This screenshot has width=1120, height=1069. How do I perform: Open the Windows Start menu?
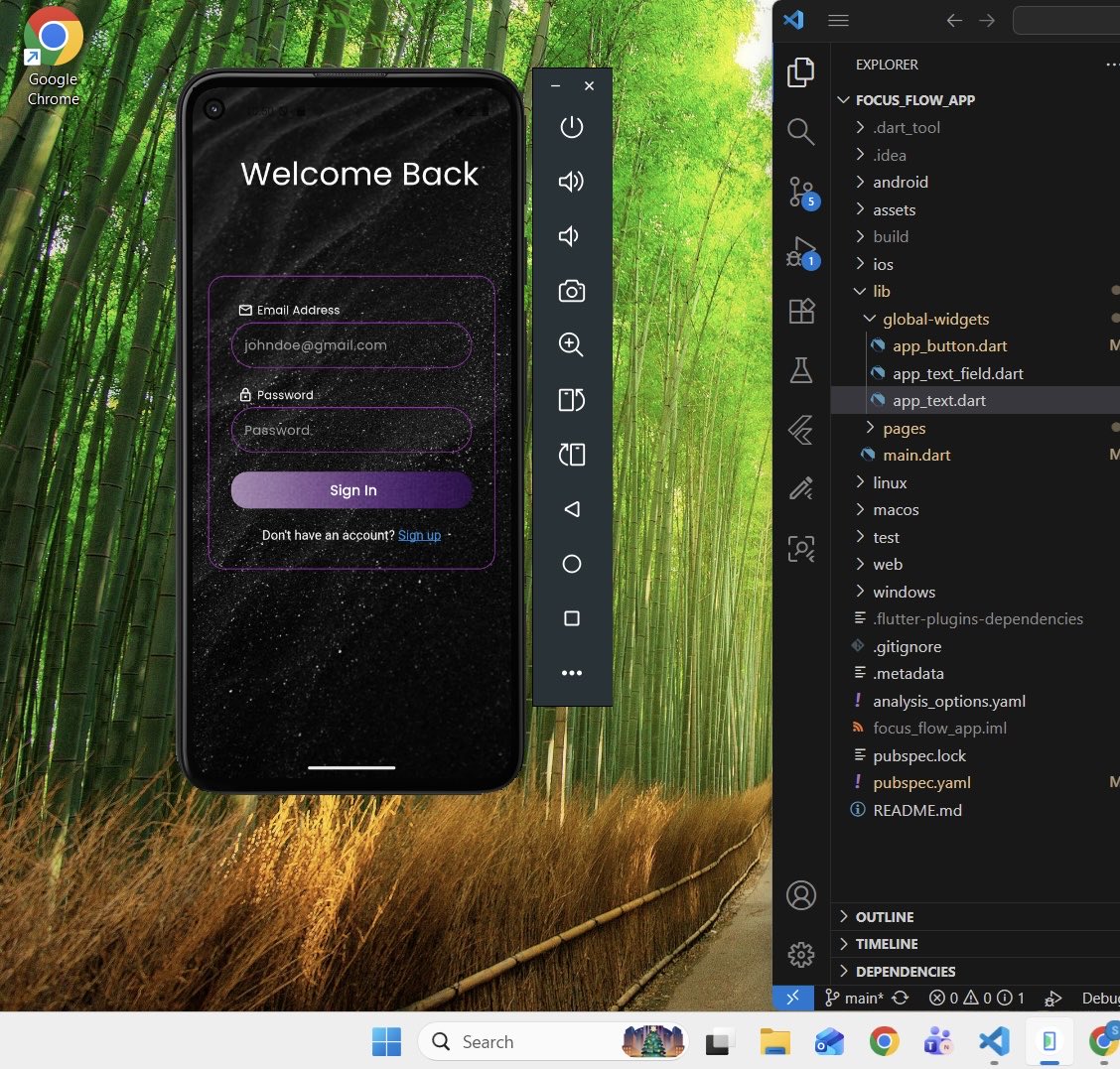386,1041
